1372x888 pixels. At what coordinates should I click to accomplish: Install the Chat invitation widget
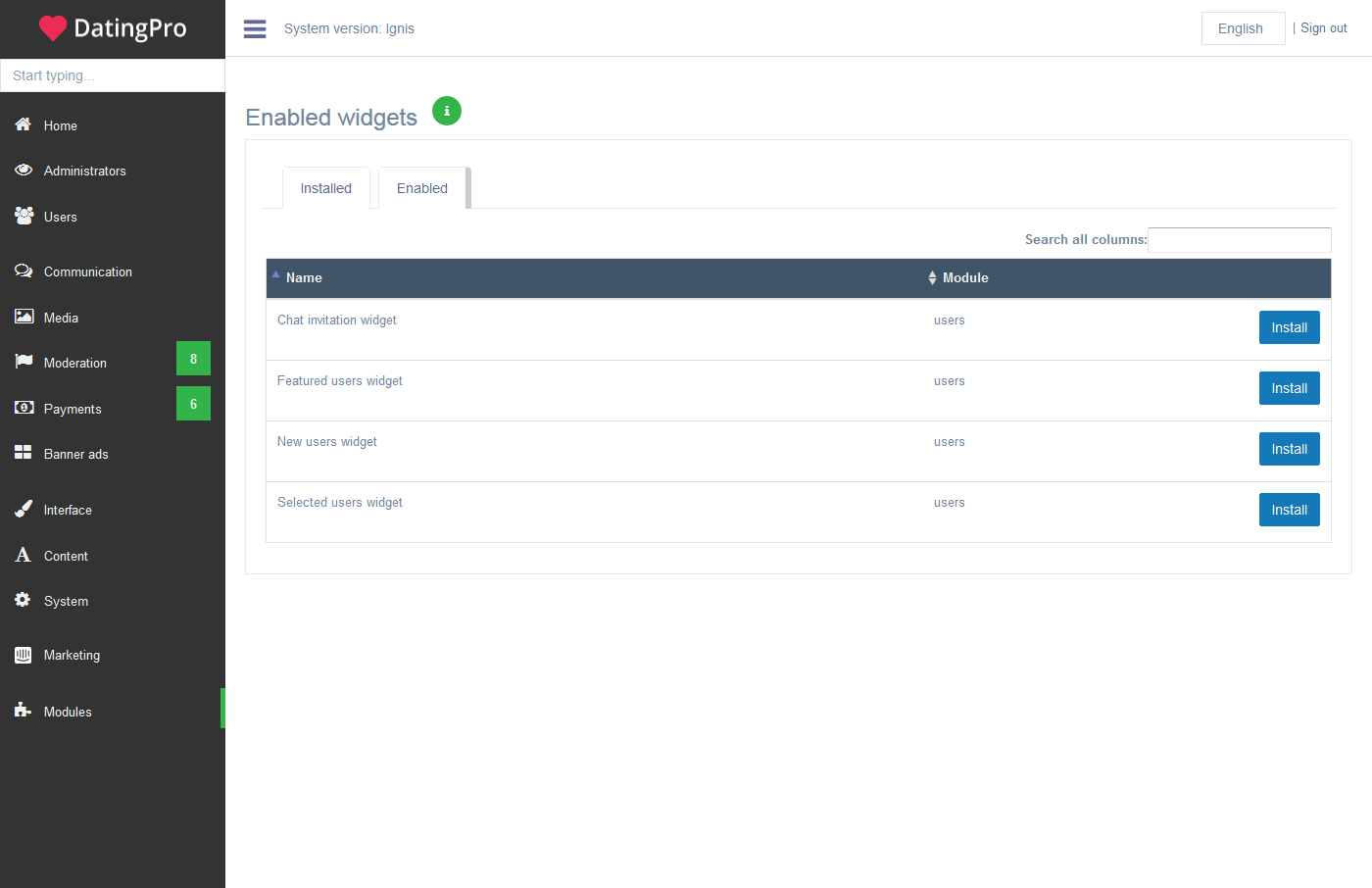[1289, 327]
